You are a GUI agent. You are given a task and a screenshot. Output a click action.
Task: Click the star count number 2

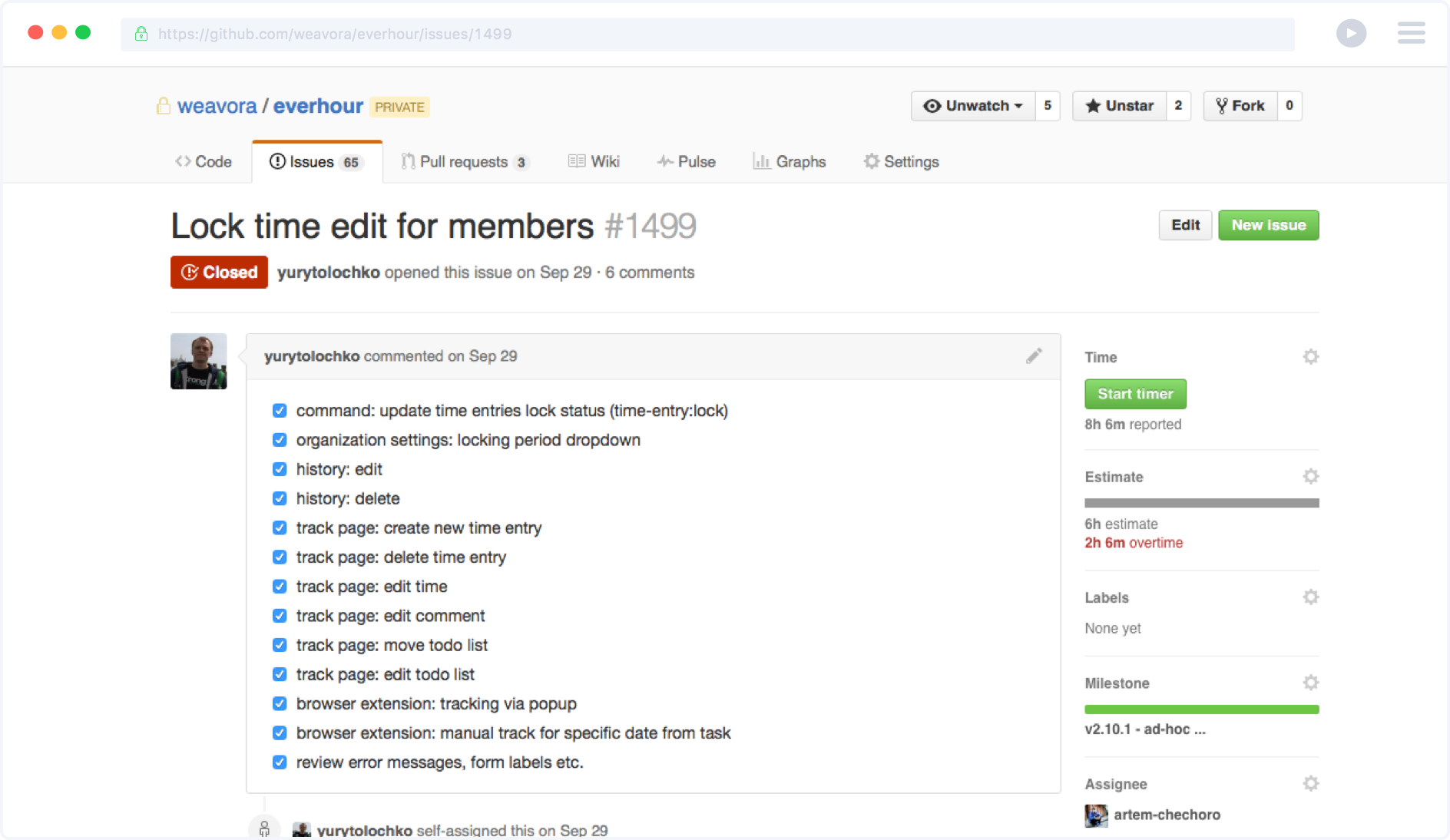(x=1178, y=105)
